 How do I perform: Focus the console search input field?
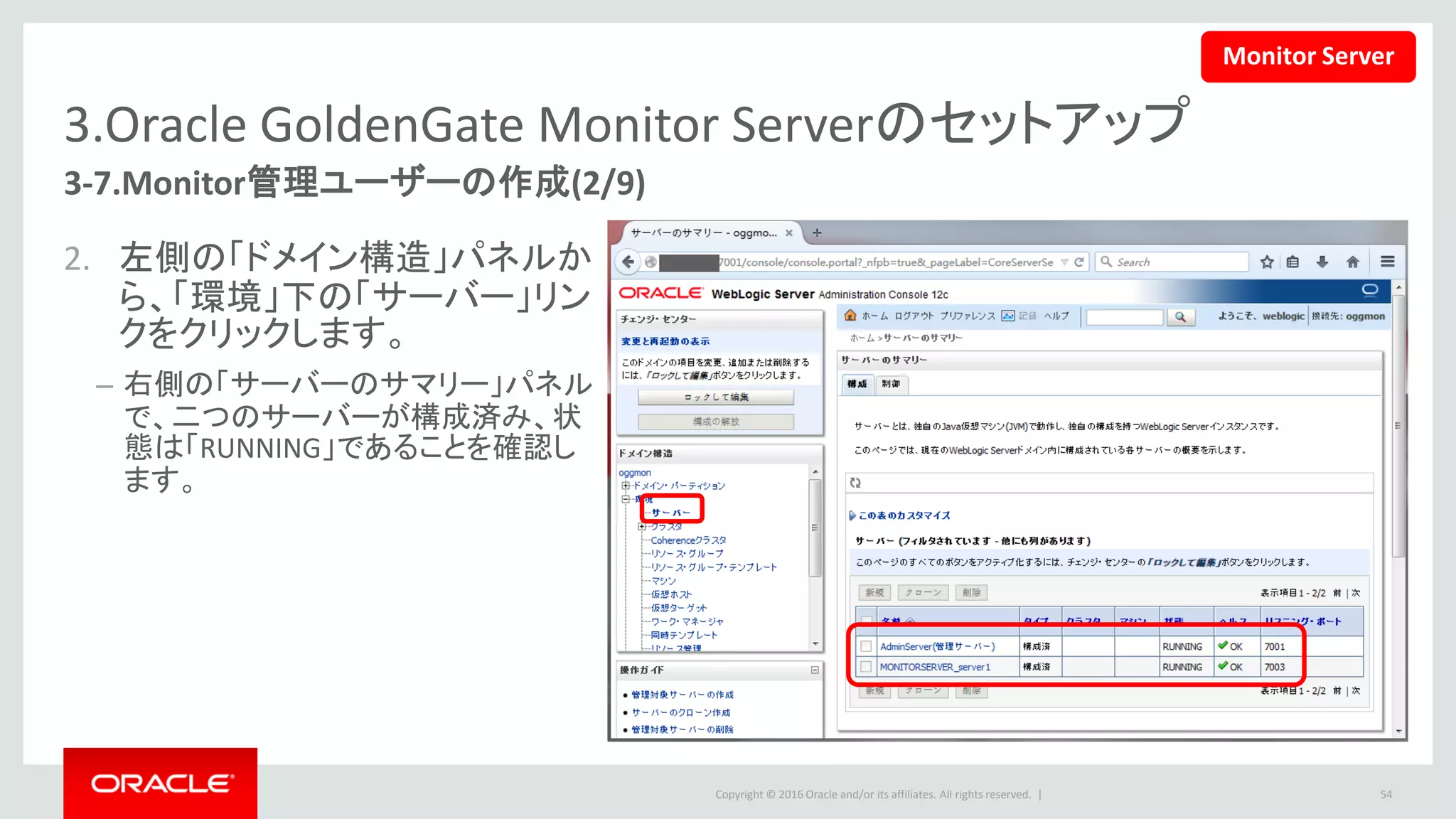(1125, 317)
